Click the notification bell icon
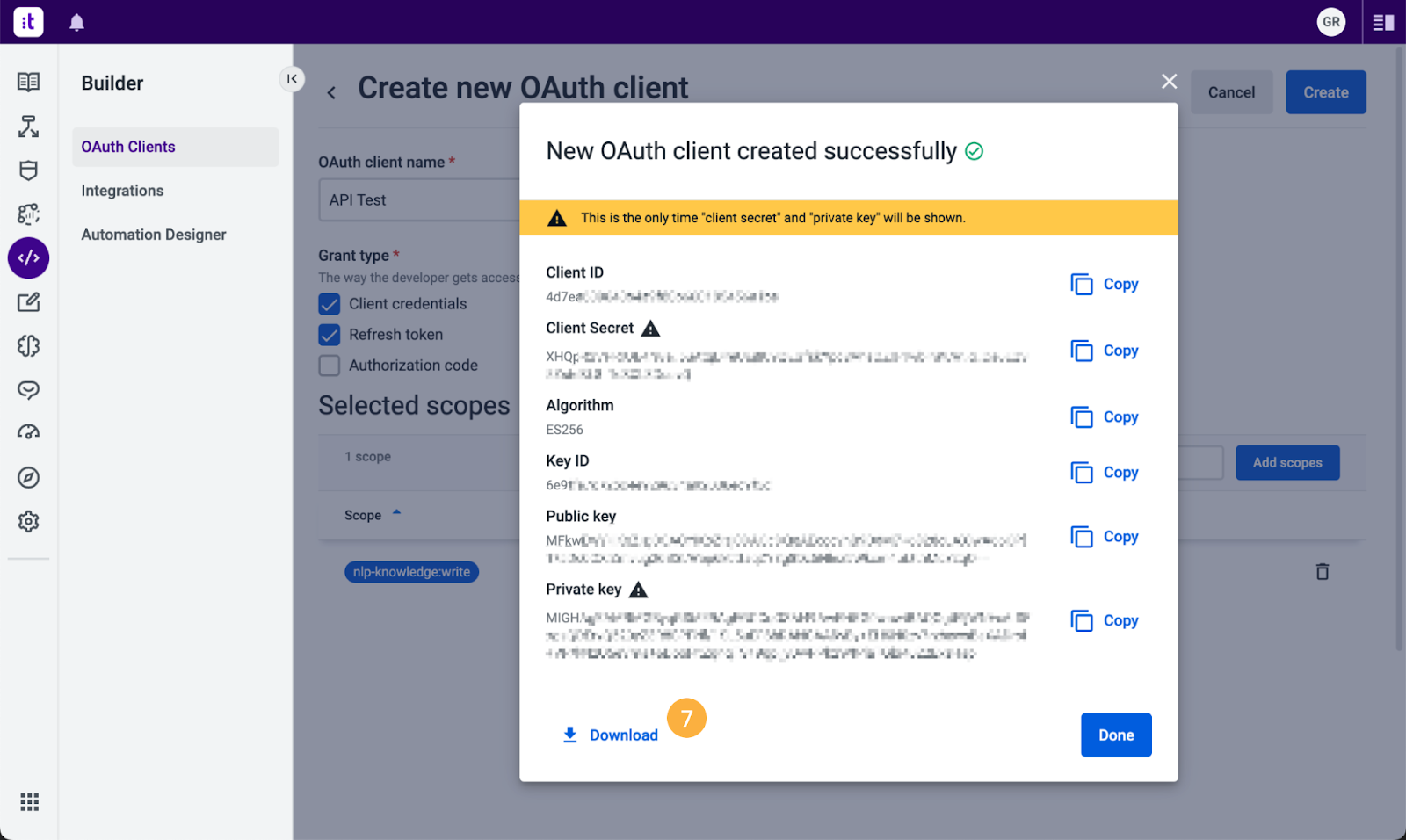Screen dimensions: 1406x840 pos(77,23)
